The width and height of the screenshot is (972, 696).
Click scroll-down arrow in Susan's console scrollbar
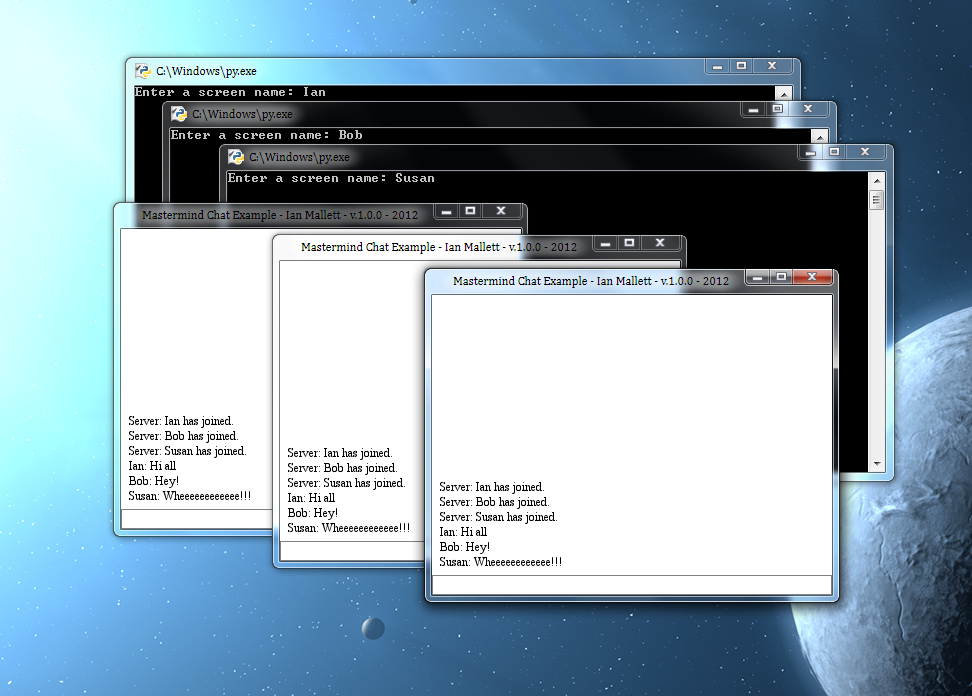[876, 464]
